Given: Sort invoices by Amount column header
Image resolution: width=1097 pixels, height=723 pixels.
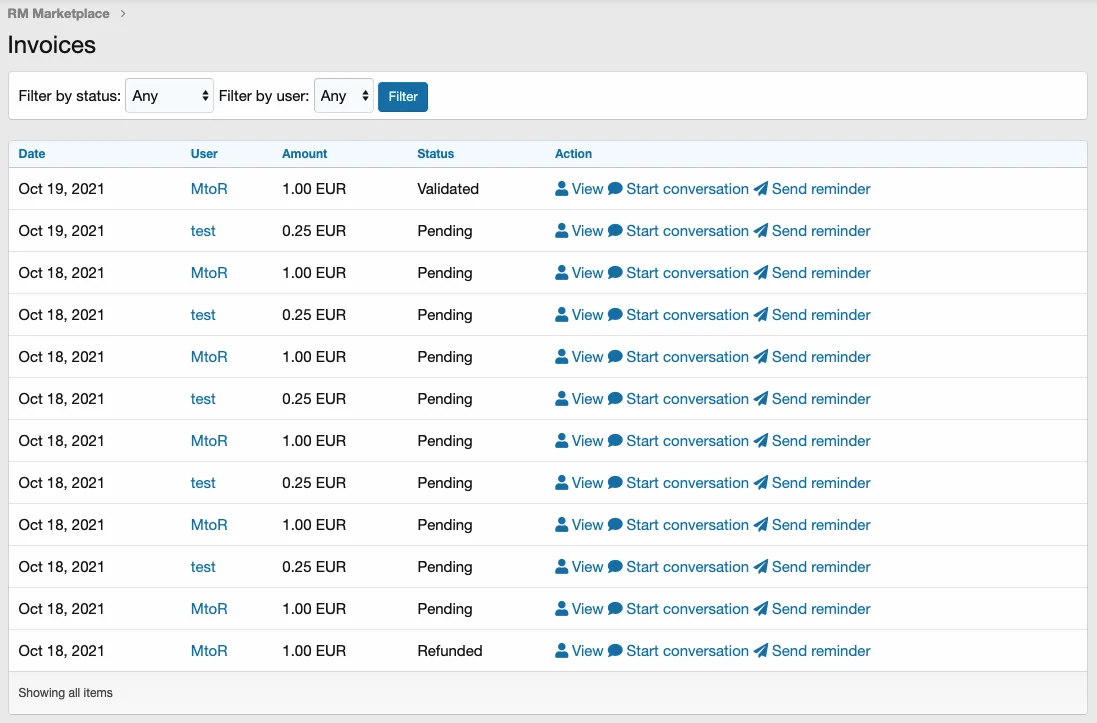Looking at the screenshot, I should [304, 154].
